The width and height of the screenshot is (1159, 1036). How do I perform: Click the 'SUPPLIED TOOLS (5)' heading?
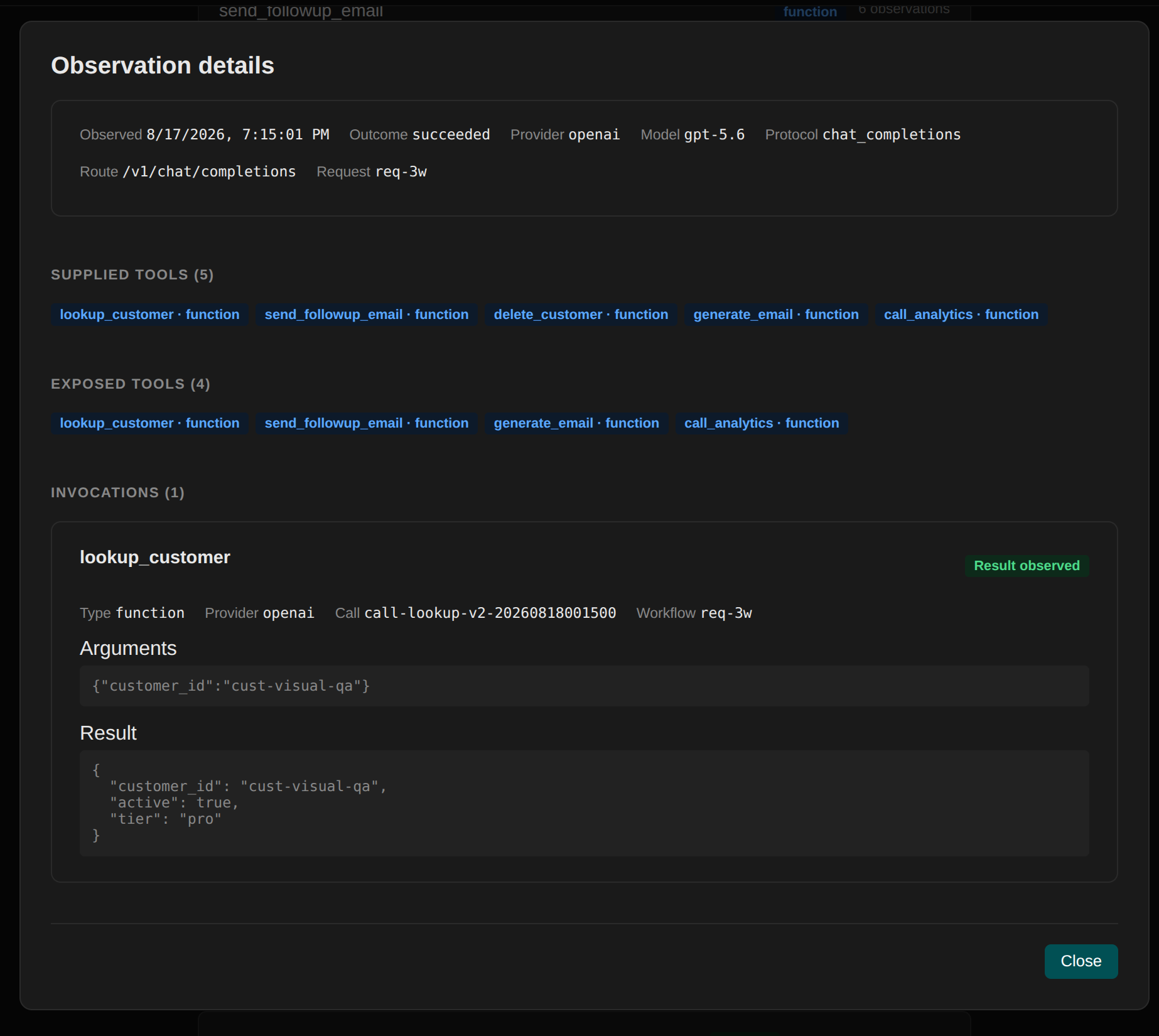[132, 275]
